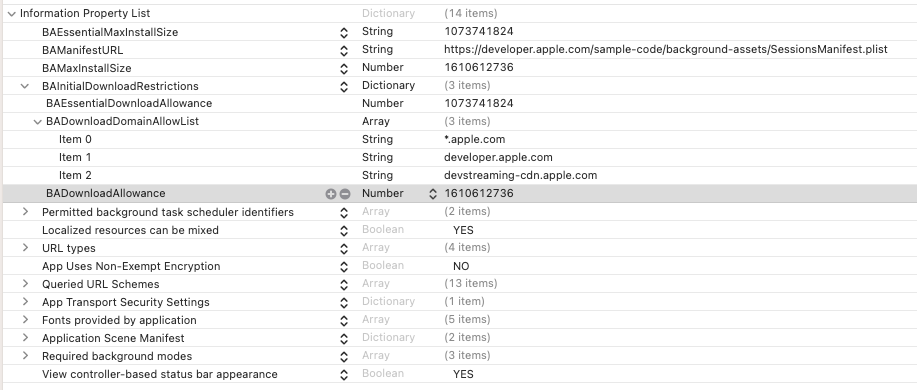The width and height of the screenshot is (917, 390).
Task: Click BAMaxInstallSize value 1610612736
Action: [x=478, y=67]
